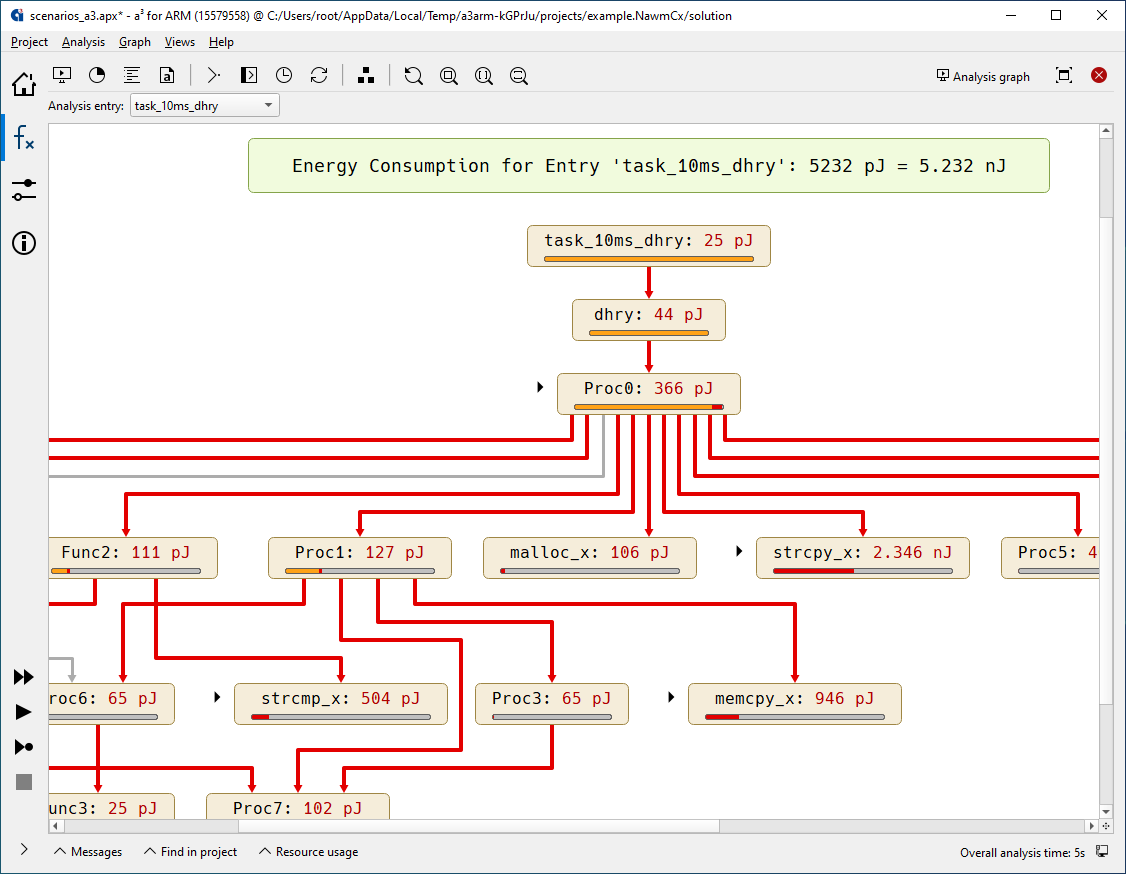Click the horizontal scrollbar right arrow
This screenshot has height=874, width=1126.
click(1092, 826)
